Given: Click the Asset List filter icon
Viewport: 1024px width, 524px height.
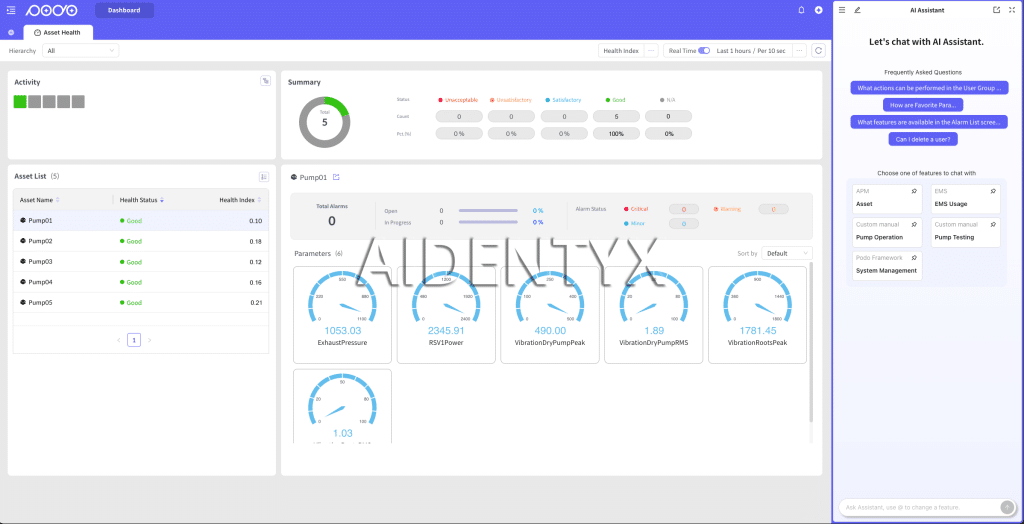Looking at the screenshot, I should click(264, 176).
